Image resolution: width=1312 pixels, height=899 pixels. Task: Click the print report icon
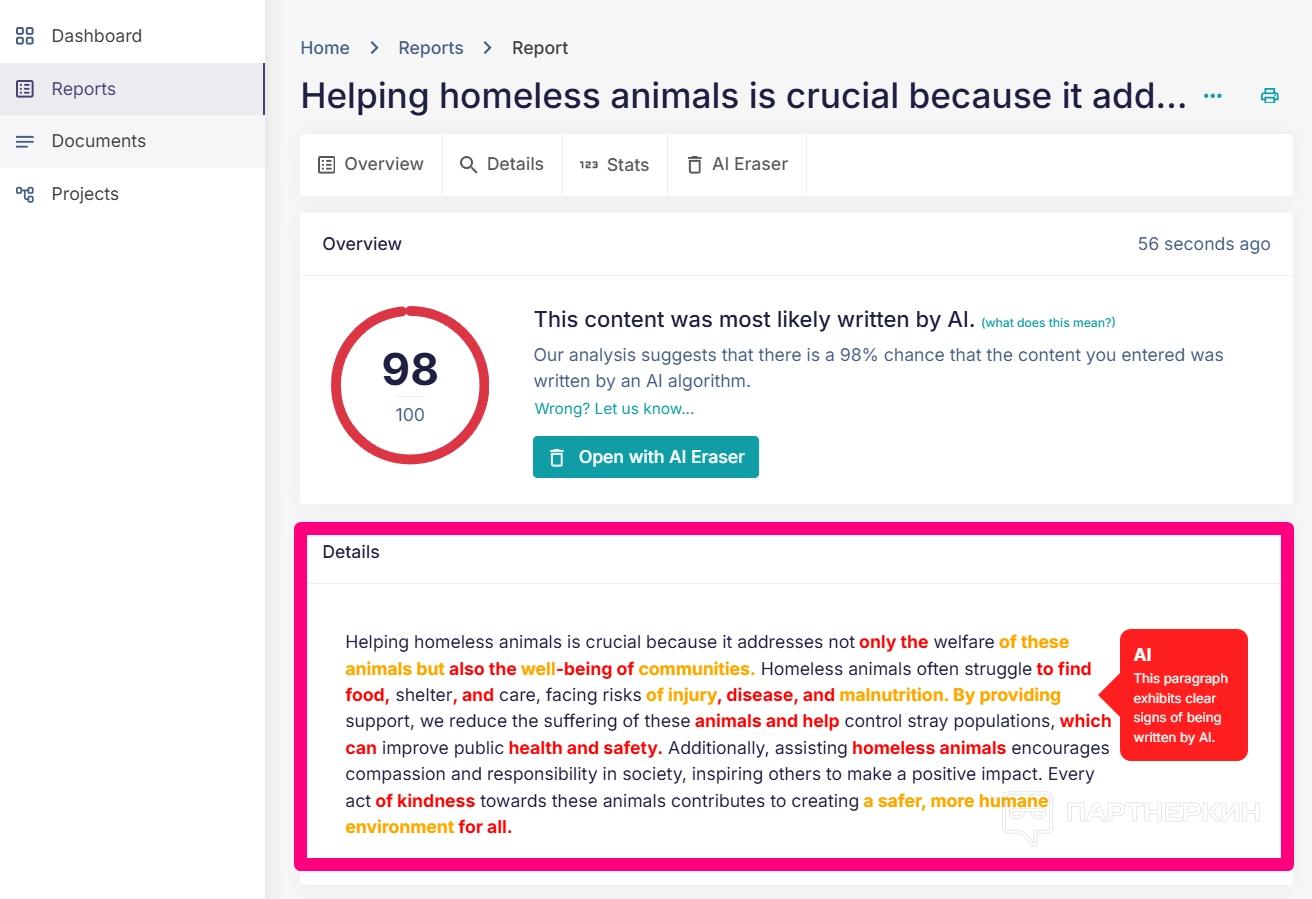pyautogui.click(x=1269, y=96)
